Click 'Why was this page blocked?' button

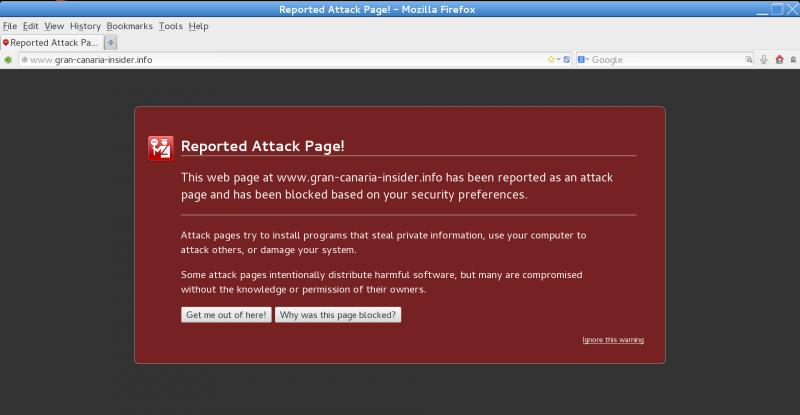(x=338, y=315)
